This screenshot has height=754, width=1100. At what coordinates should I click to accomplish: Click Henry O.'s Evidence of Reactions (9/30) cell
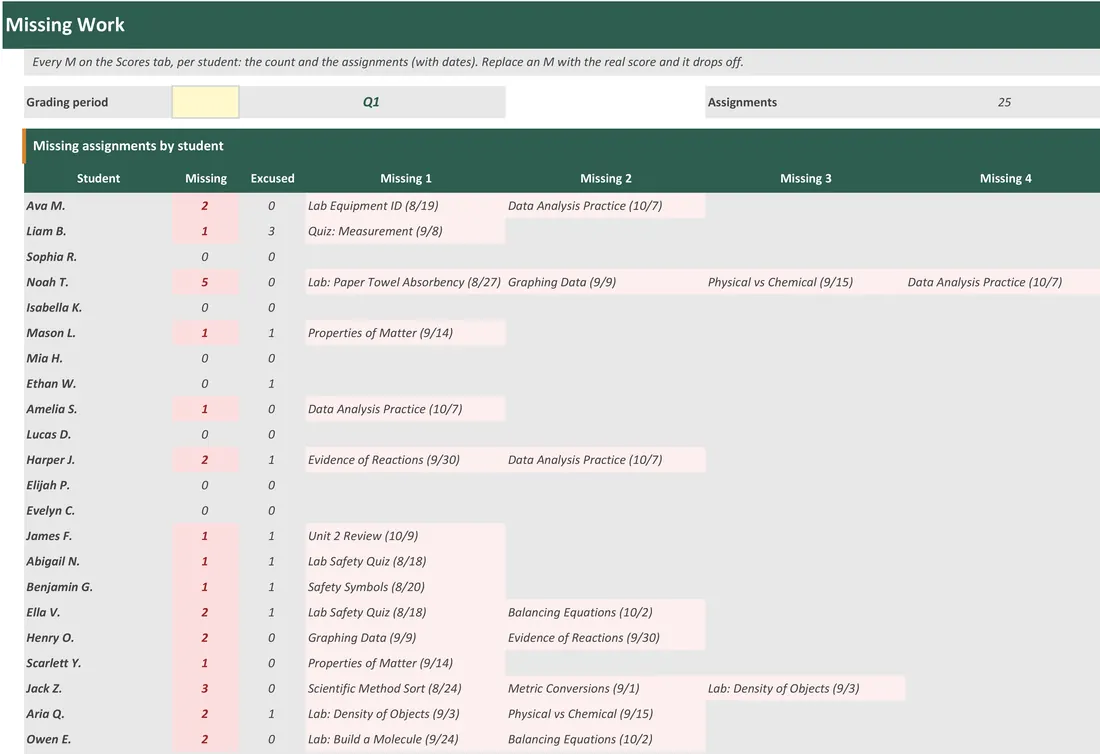605,638
